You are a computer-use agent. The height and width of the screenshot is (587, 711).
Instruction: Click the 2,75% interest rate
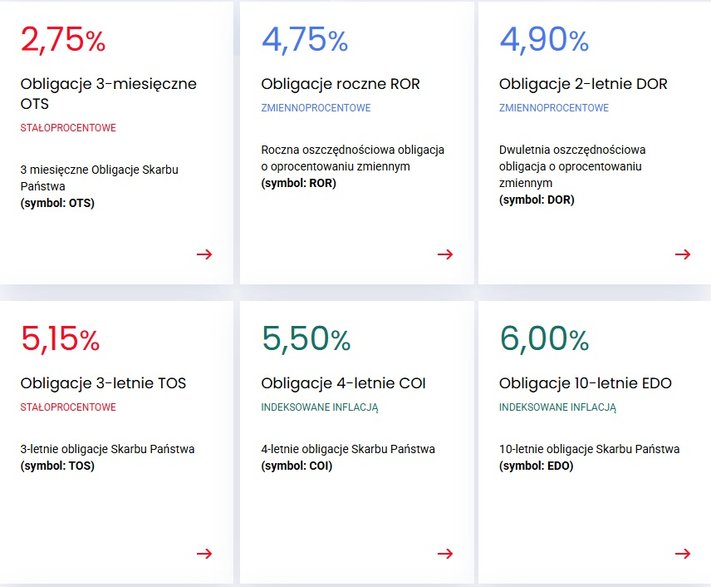(x=63, y=40)
